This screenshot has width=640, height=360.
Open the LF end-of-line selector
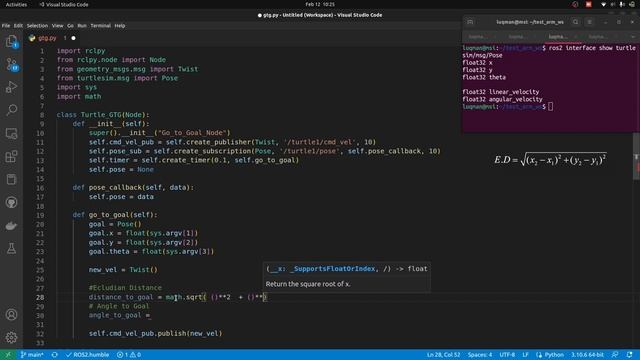(525, 355)
